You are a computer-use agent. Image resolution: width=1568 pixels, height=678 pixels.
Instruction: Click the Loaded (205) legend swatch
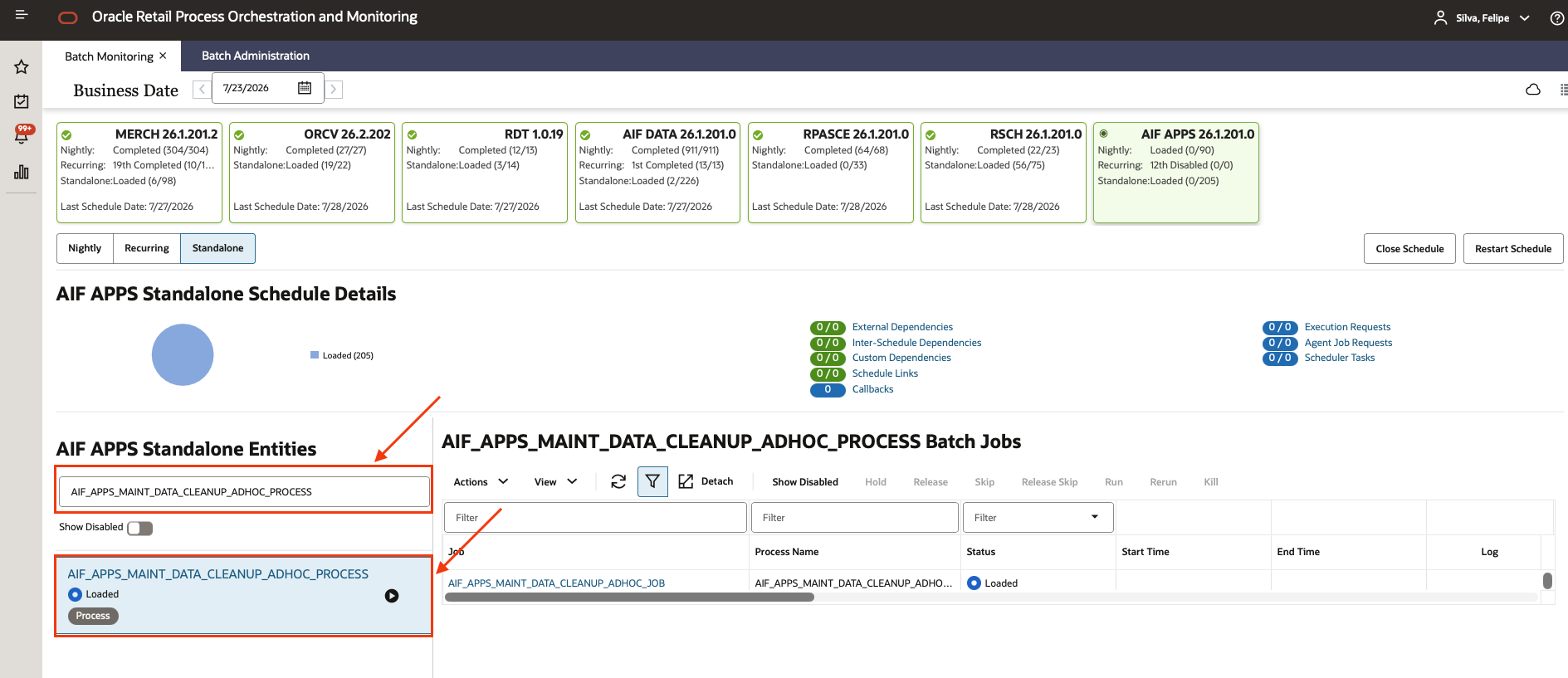315,355
